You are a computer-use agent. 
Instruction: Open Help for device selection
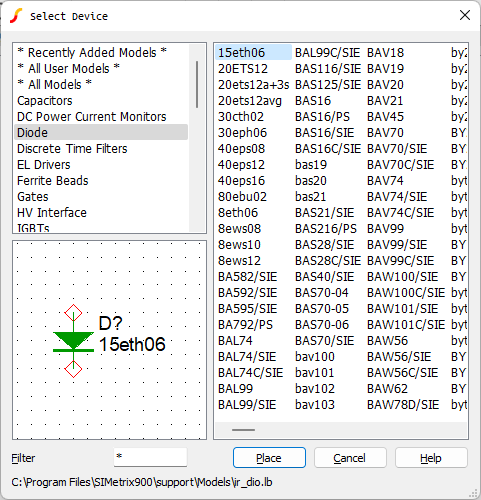pos(431,458)
